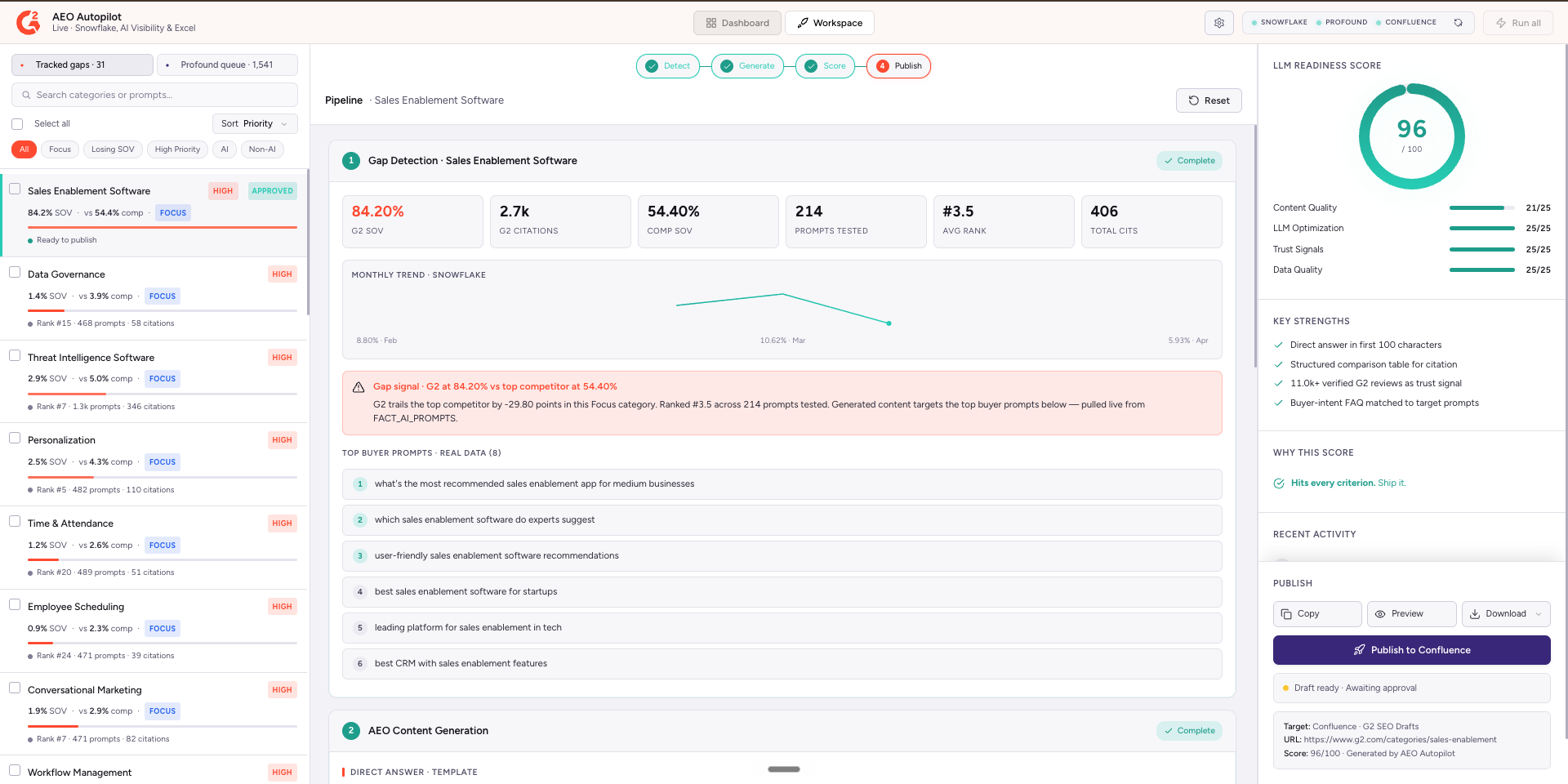Click the left list scrollbar
Image resolution: width=1568 pixels, height=784 pixels.
click(x=308, y=243)
